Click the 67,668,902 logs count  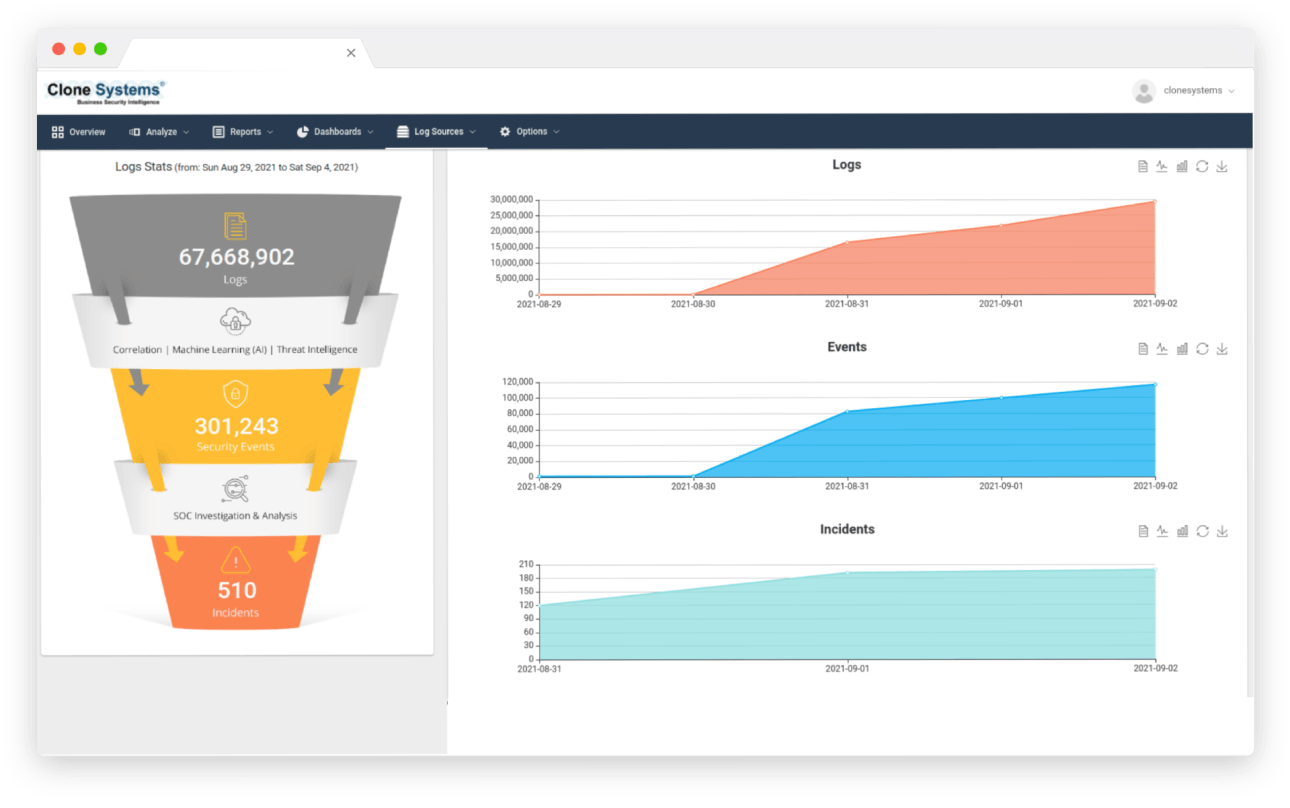click(237, 257)
